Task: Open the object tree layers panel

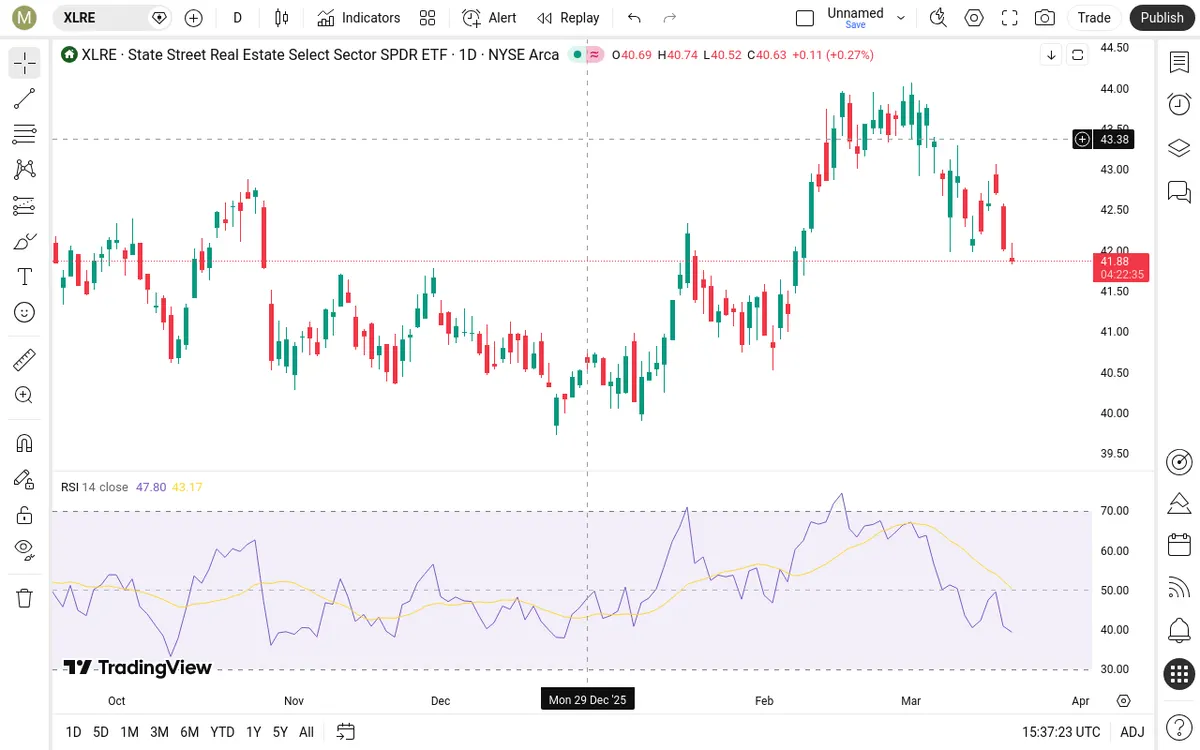Action: (1179, 148)
